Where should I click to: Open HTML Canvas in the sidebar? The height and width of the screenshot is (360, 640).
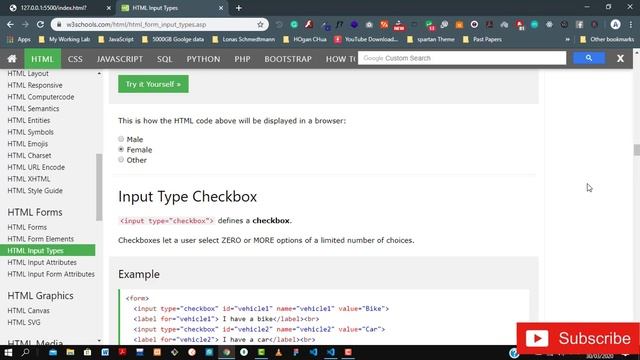click(x=29, y=311)
